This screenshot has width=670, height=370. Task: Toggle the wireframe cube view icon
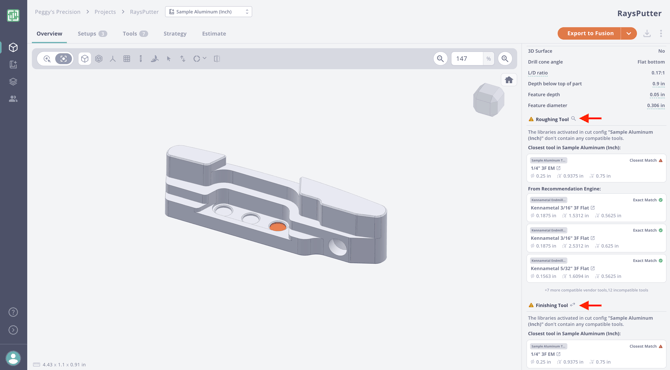click(99, 59)
